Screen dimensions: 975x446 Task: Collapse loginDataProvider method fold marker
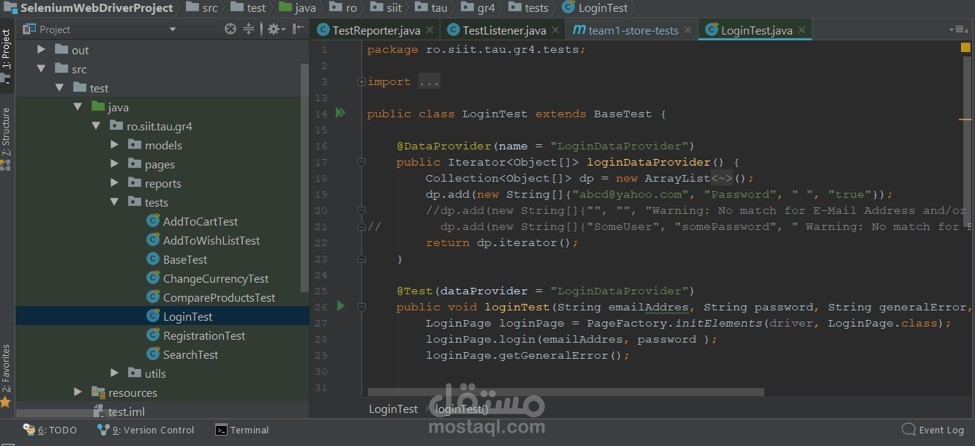362,162
